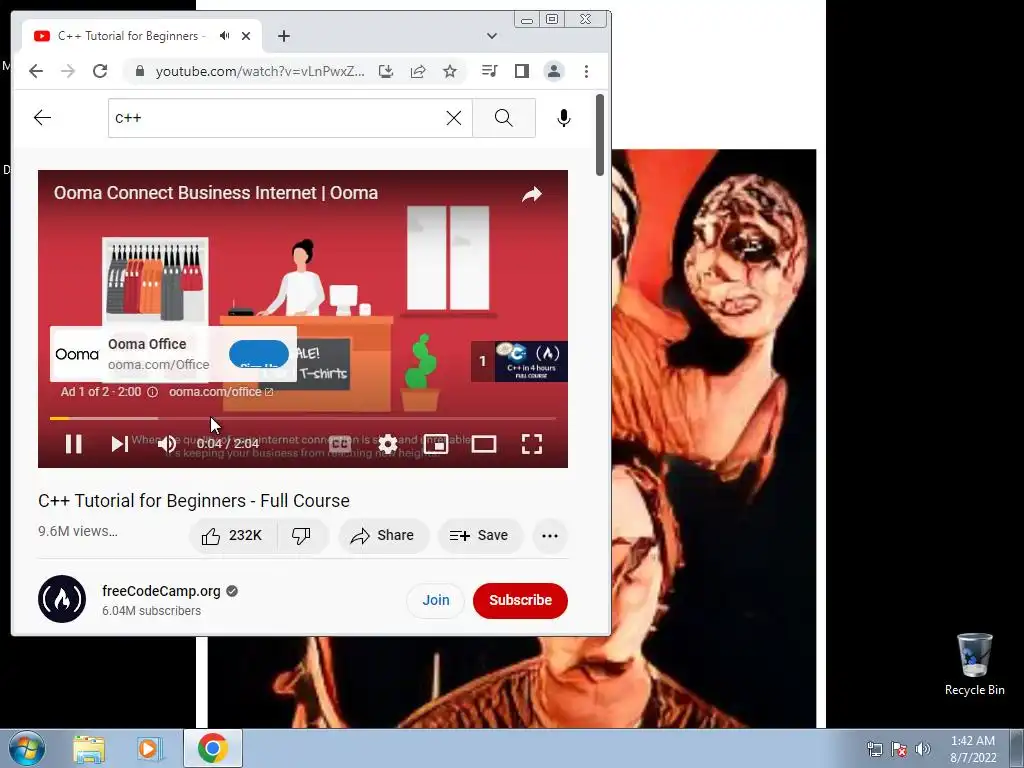Install the YouTube app from address bar
1024x768 pixels.
[386, 71]
